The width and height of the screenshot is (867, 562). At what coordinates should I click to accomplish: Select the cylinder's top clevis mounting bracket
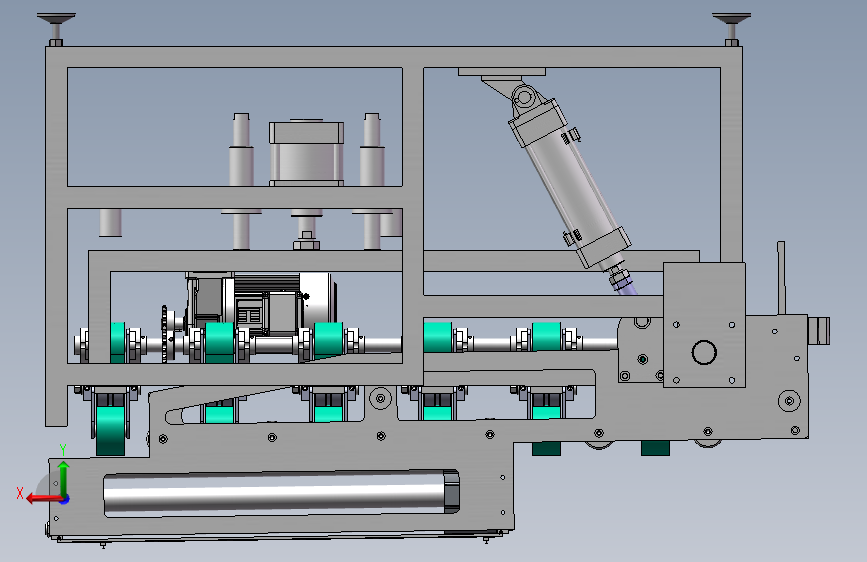tap(511, 87)
